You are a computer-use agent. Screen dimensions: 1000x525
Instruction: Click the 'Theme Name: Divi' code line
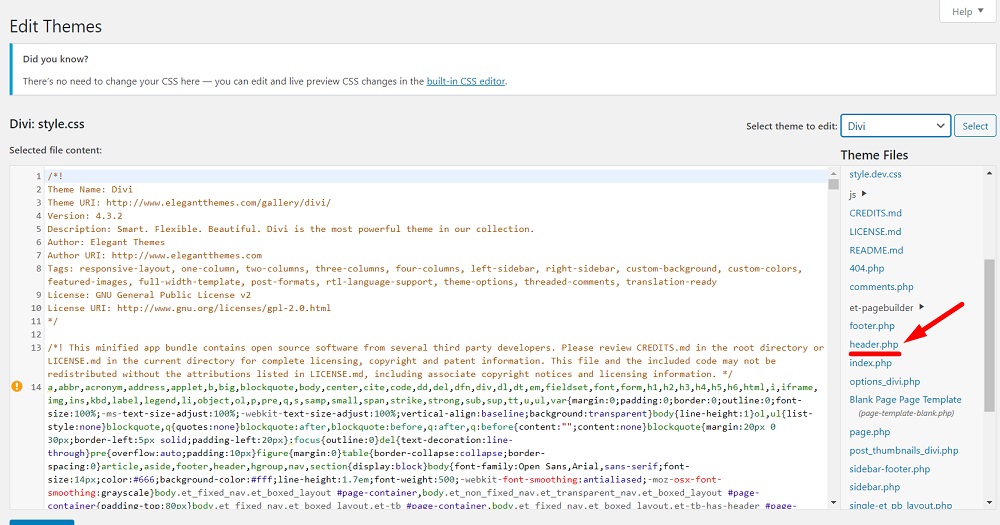(x=90, y=189)
